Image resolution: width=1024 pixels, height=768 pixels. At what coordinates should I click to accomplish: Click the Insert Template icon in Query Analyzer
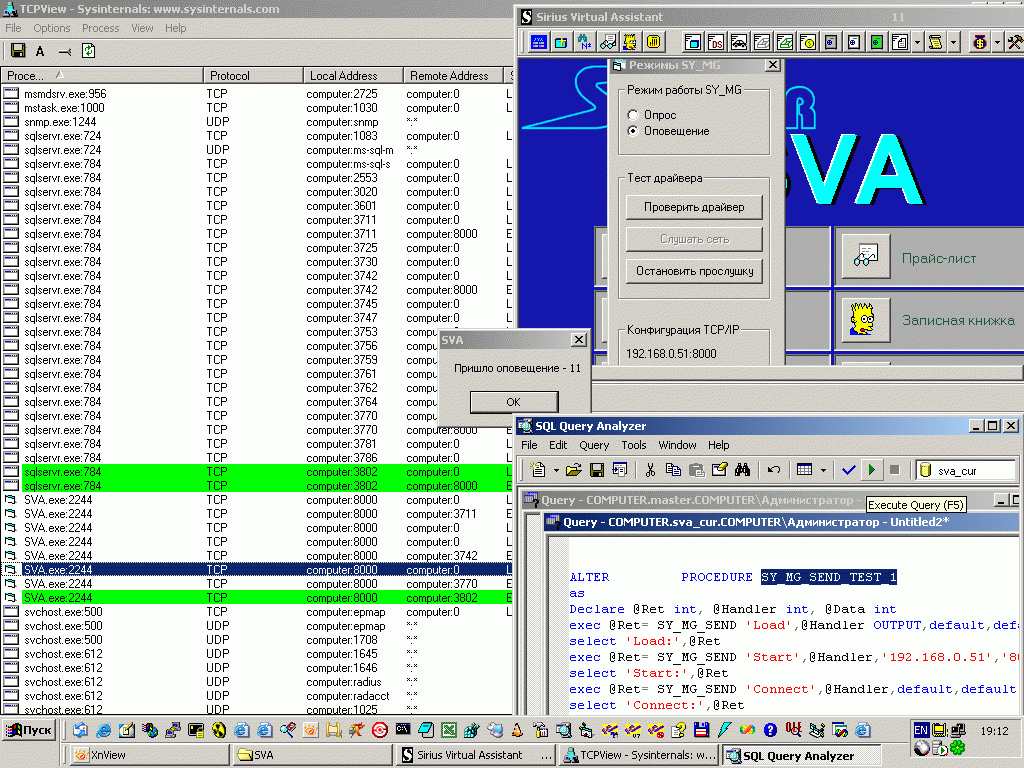tap(619, 470)
